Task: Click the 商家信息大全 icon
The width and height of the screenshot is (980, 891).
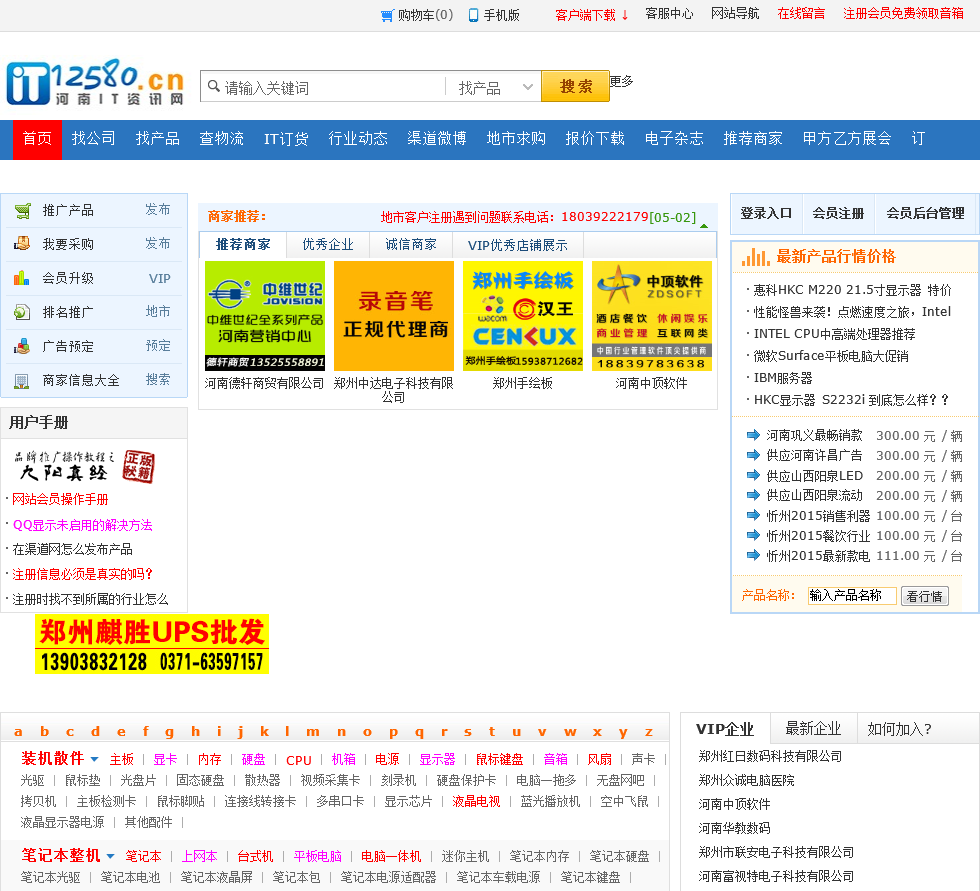Action: (22, 380)
